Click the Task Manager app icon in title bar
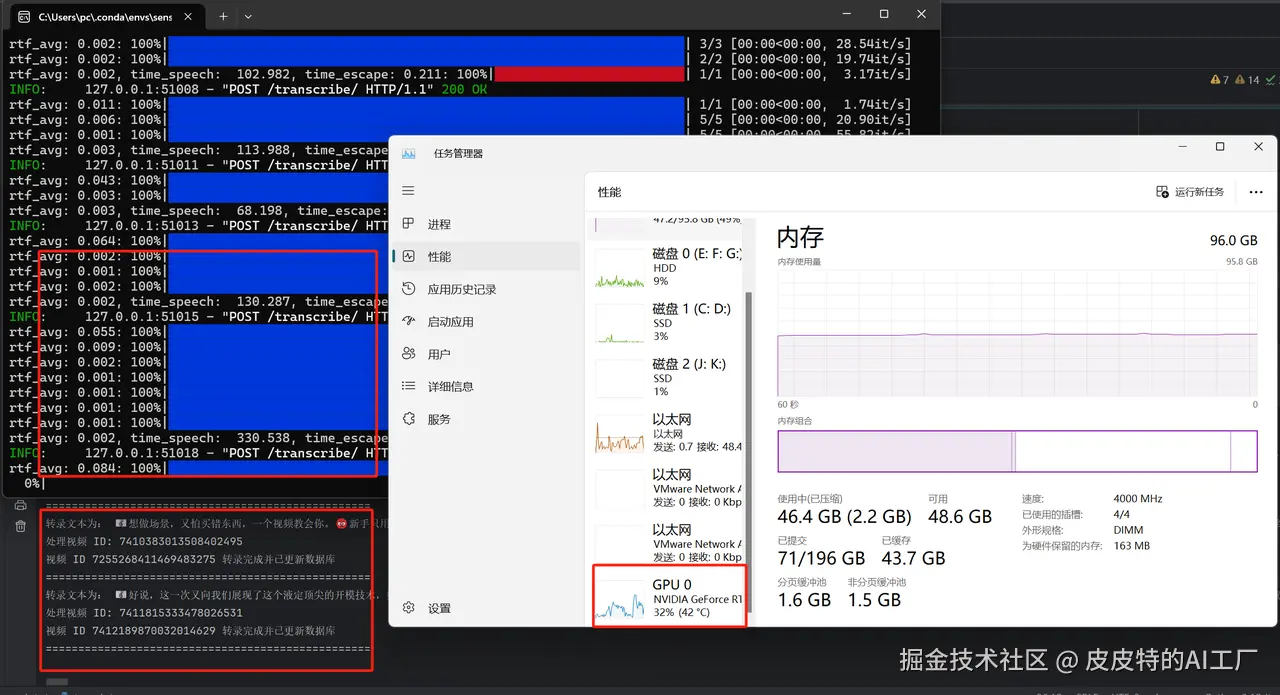1280x695 pixels. 408,154
